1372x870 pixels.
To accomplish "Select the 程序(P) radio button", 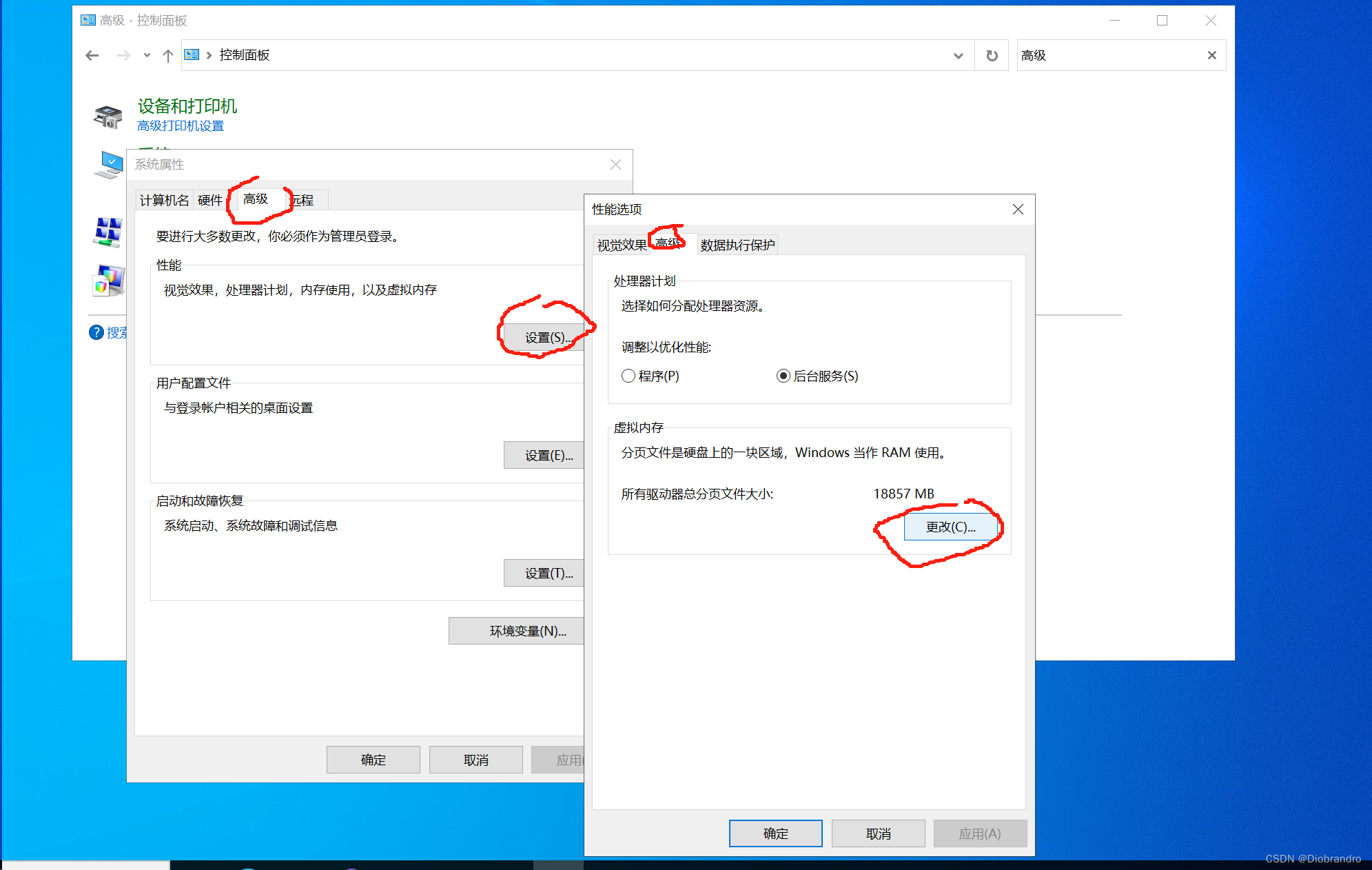I will pos(628,376).
